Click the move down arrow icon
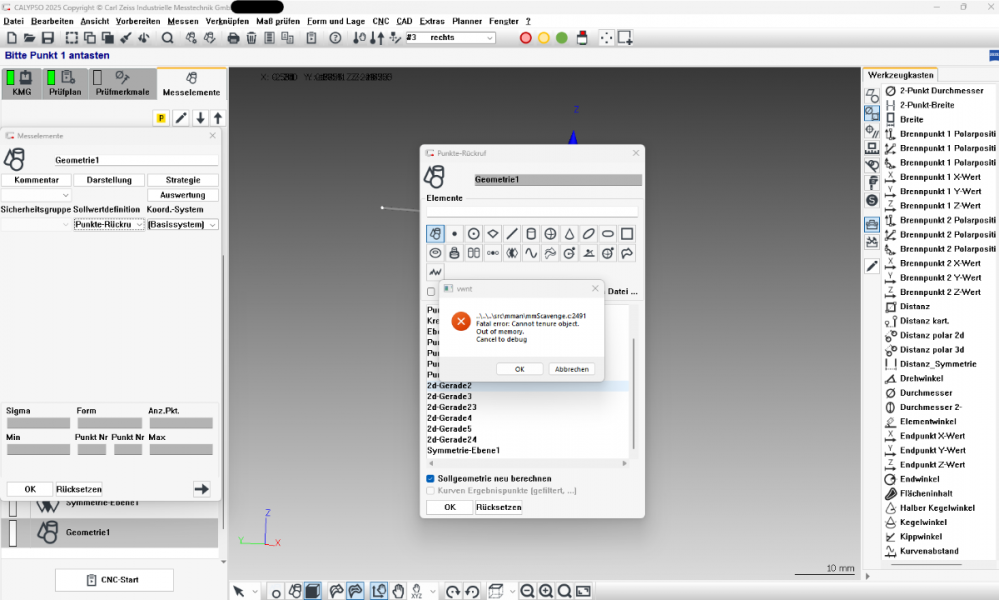The image size is (999, 600). coord(200,118)
